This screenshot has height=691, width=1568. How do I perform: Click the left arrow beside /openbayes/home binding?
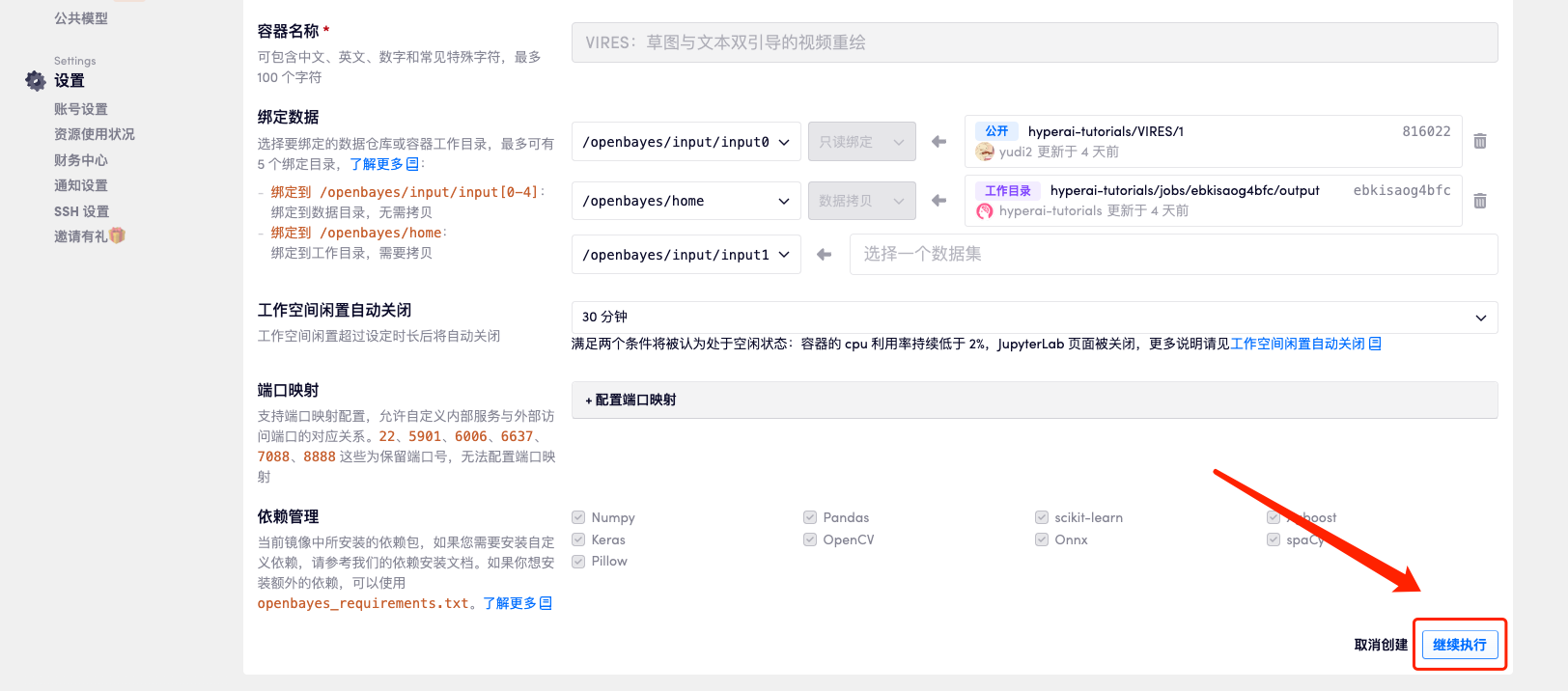(938, 201)
